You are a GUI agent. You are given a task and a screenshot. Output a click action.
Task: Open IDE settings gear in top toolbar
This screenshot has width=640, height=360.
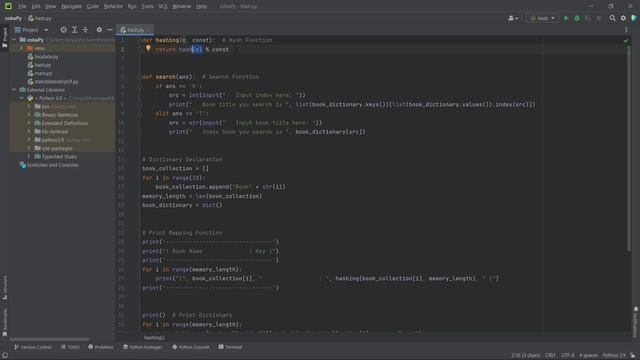(x=623, y=18)
